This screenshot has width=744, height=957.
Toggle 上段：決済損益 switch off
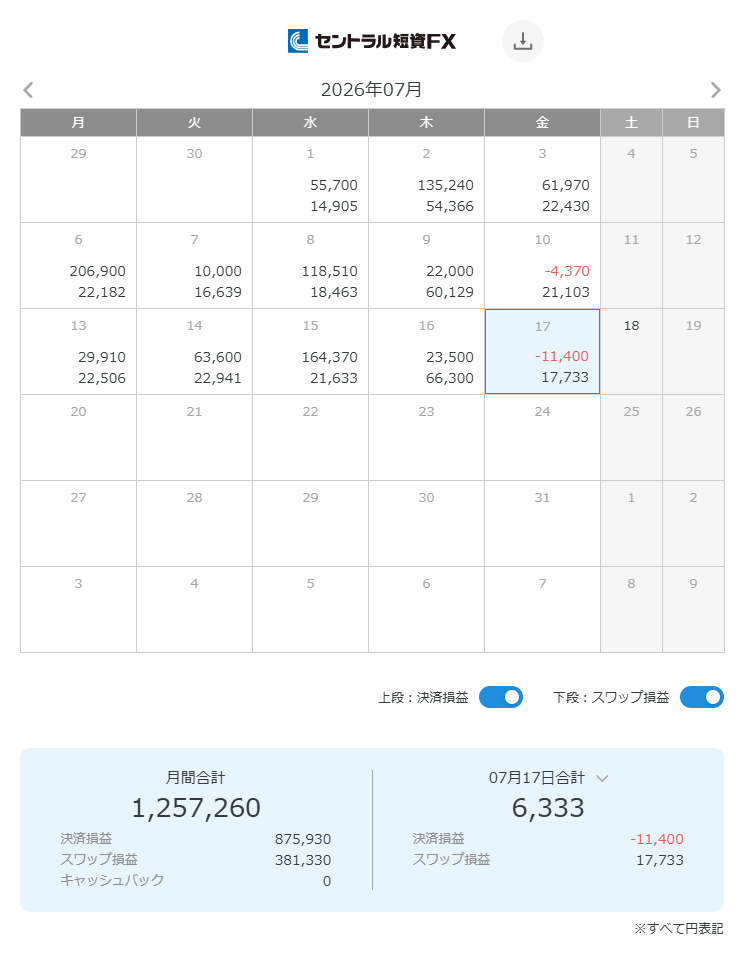pyautogui.click(x=500, y=697)
